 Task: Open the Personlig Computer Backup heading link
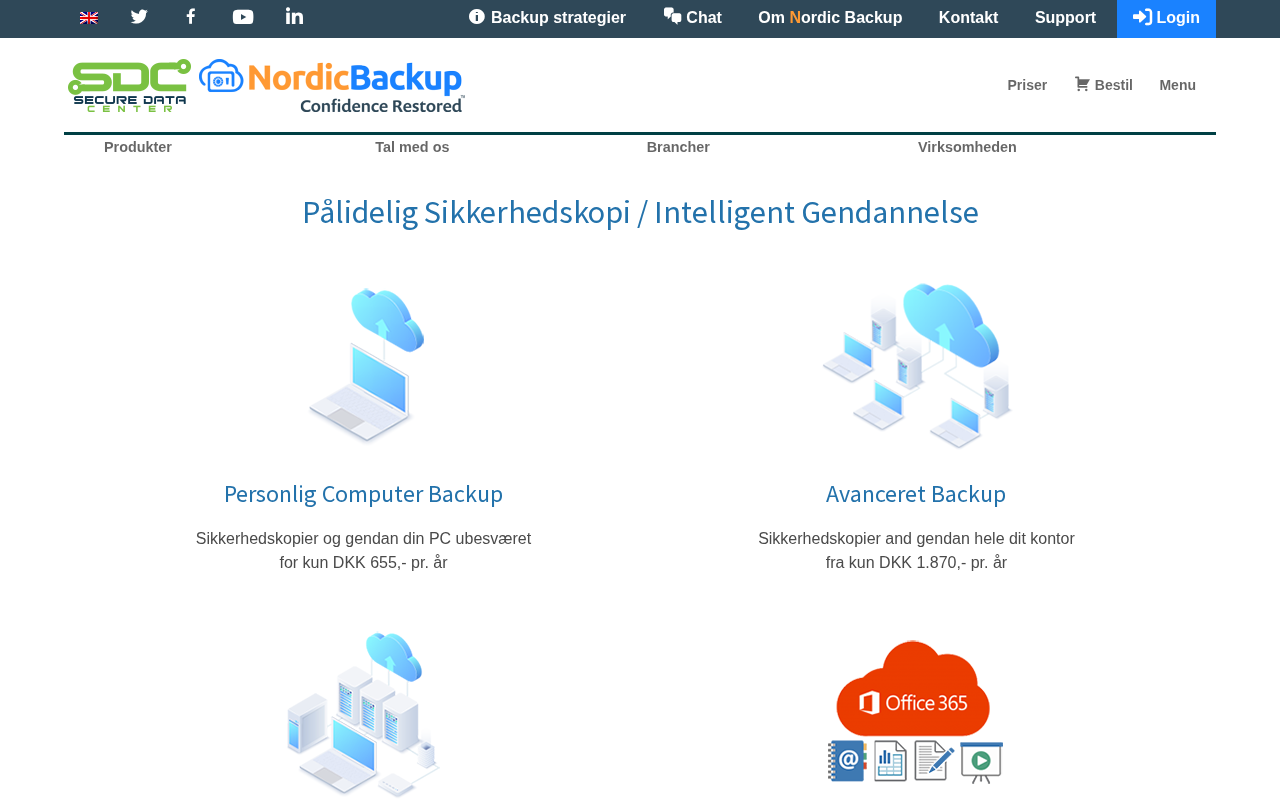[363, 494]
